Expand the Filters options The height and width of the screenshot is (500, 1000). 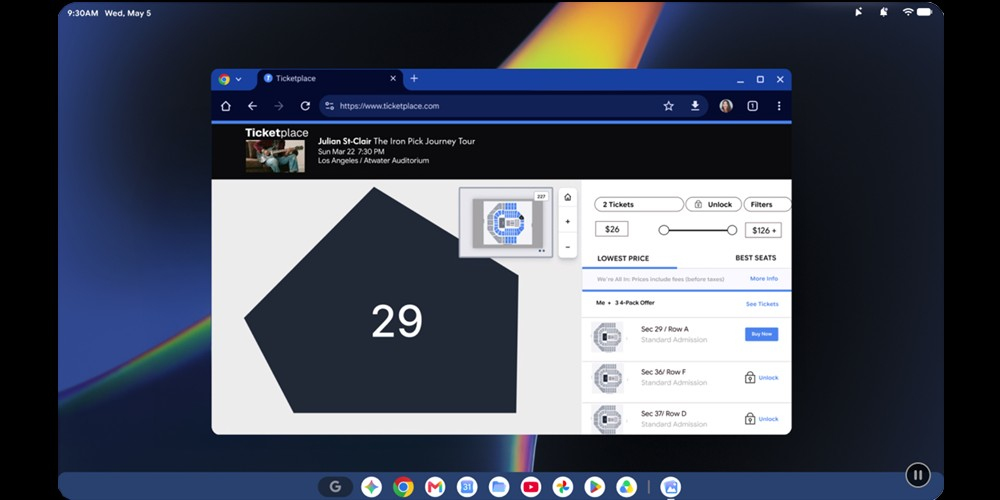click(x=767, y=205)
